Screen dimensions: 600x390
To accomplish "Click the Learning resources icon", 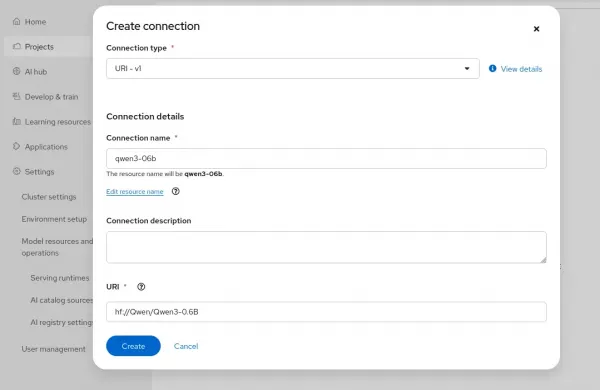I will (x=16, y=122).
